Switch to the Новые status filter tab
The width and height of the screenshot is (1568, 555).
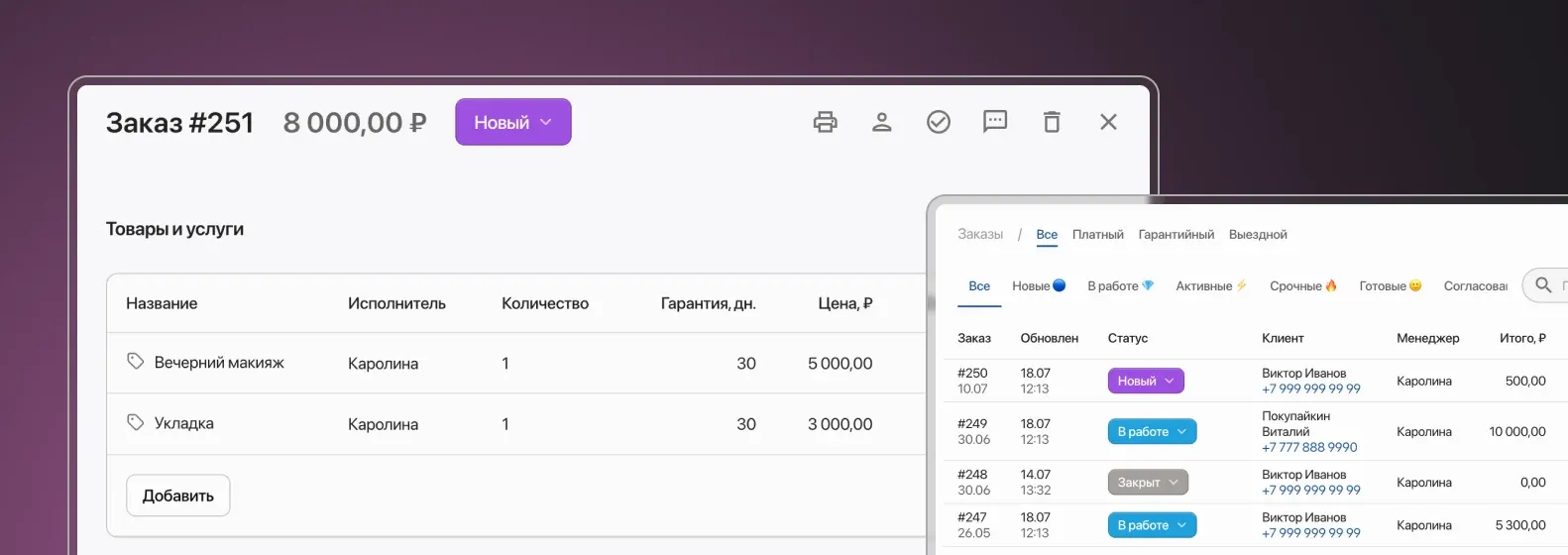coord(1039,285)
